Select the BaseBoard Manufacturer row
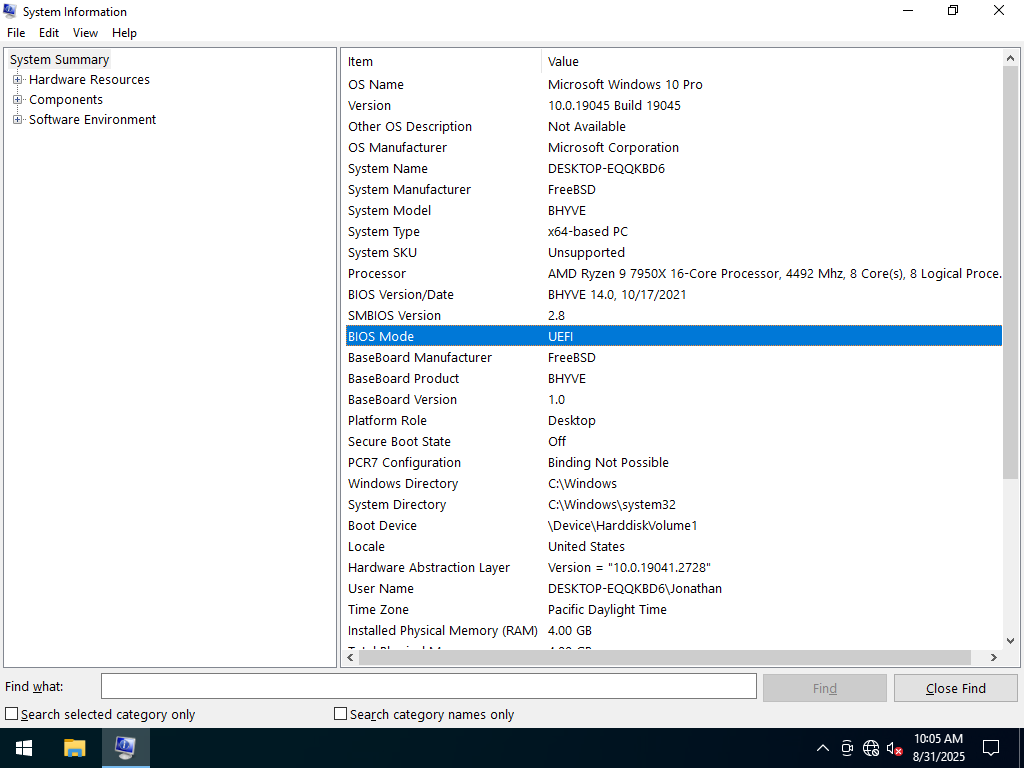The height and width of the screenshot is (768, 1024). [x=673, y=357]
